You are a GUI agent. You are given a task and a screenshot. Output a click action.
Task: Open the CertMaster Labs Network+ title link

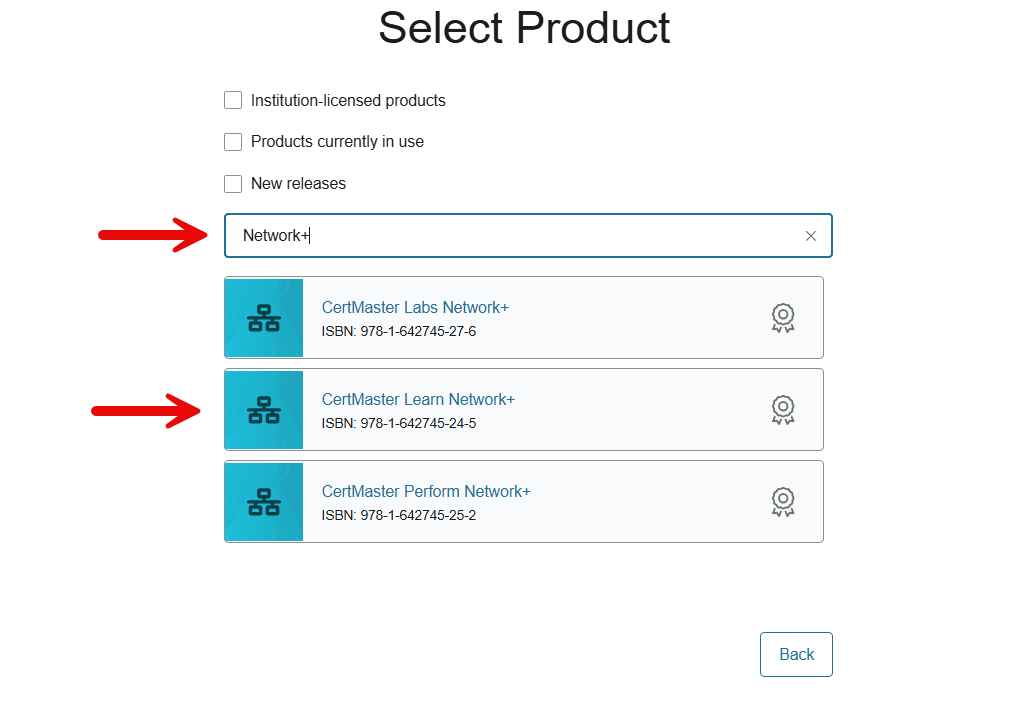tap(415, 308)
